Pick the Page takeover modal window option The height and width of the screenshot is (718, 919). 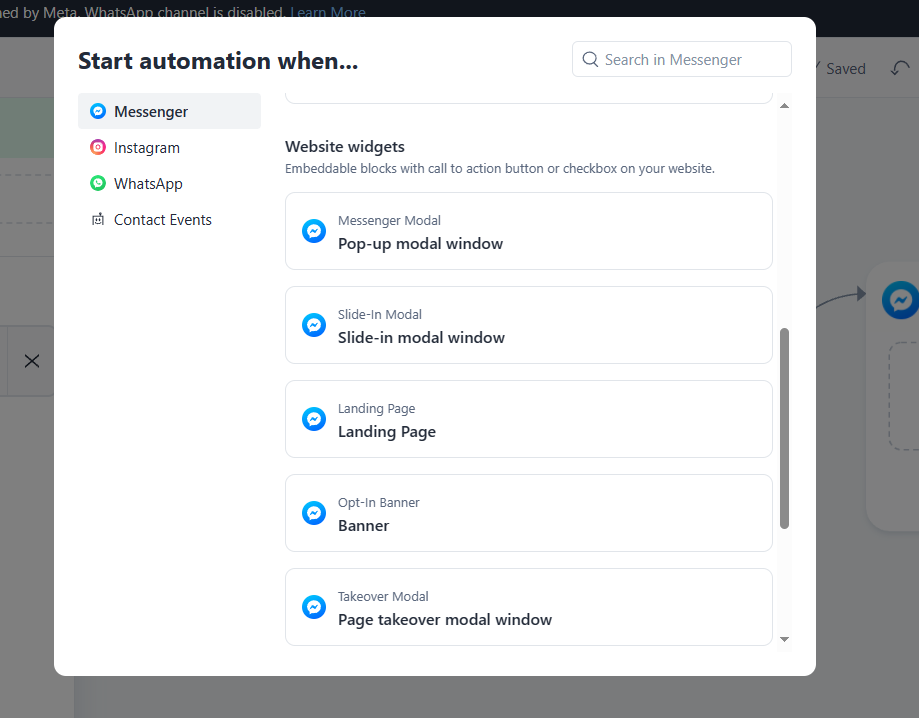tap(528, 607)
